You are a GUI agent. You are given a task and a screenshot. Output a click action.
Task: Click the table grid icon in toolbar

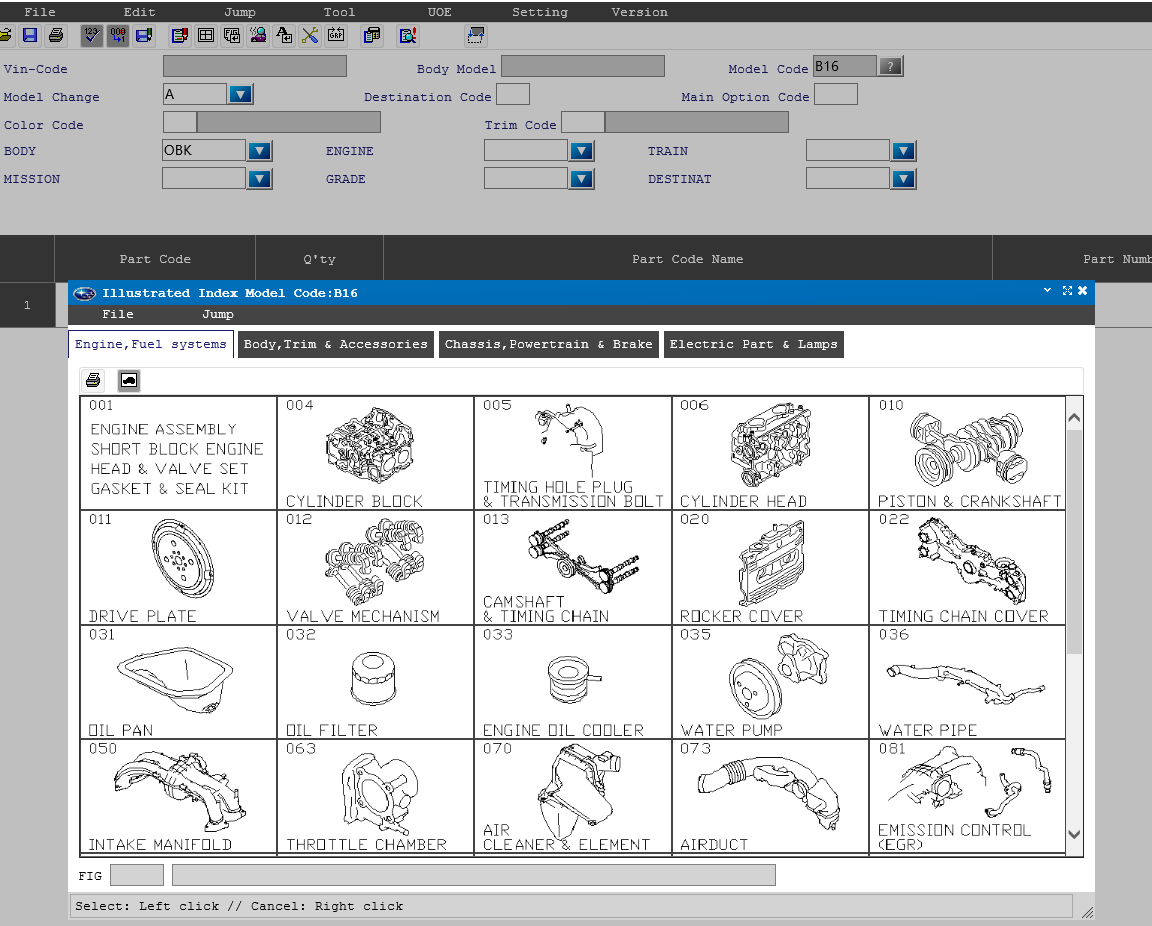(206, 36)
